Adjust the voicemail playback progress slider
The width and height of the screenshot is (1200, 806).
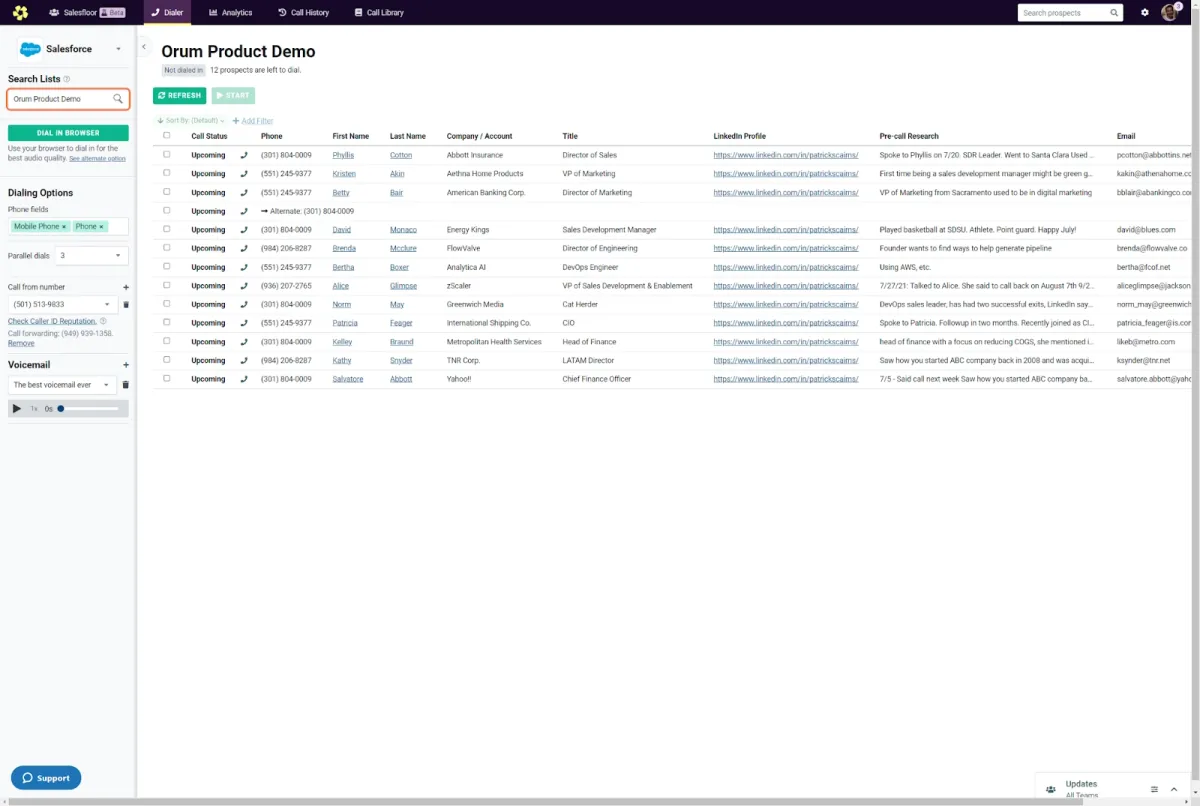click(x=89, y=408)
